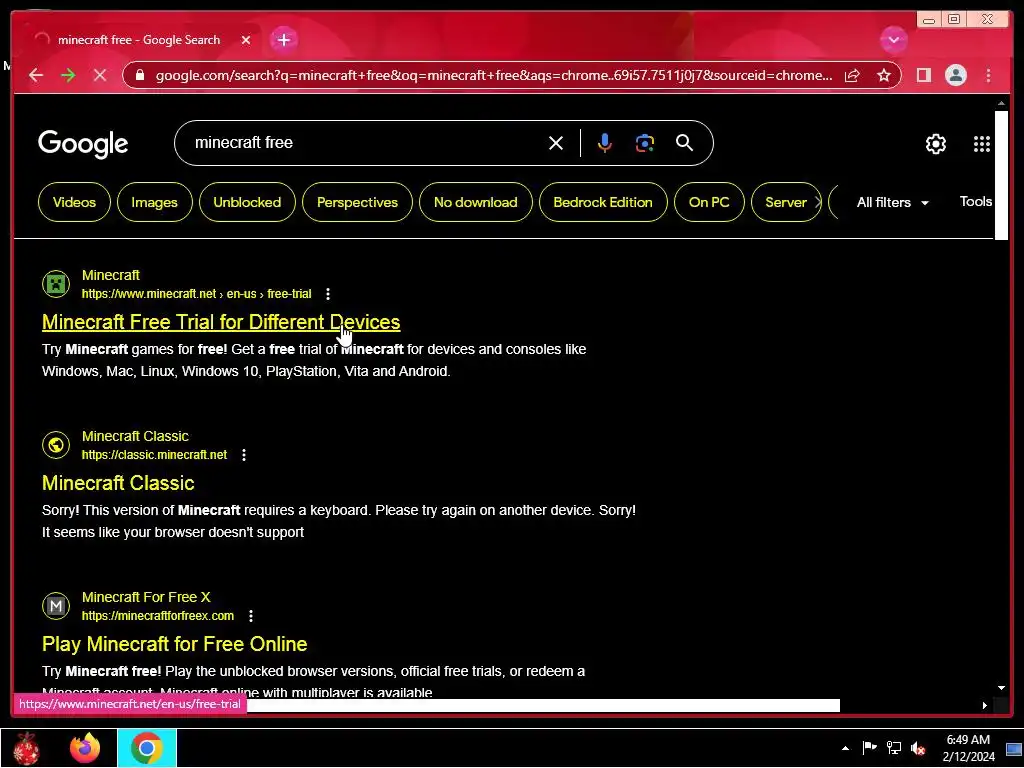
Task: Go to the Google logo homepage
Action: [x=83, y=144]
